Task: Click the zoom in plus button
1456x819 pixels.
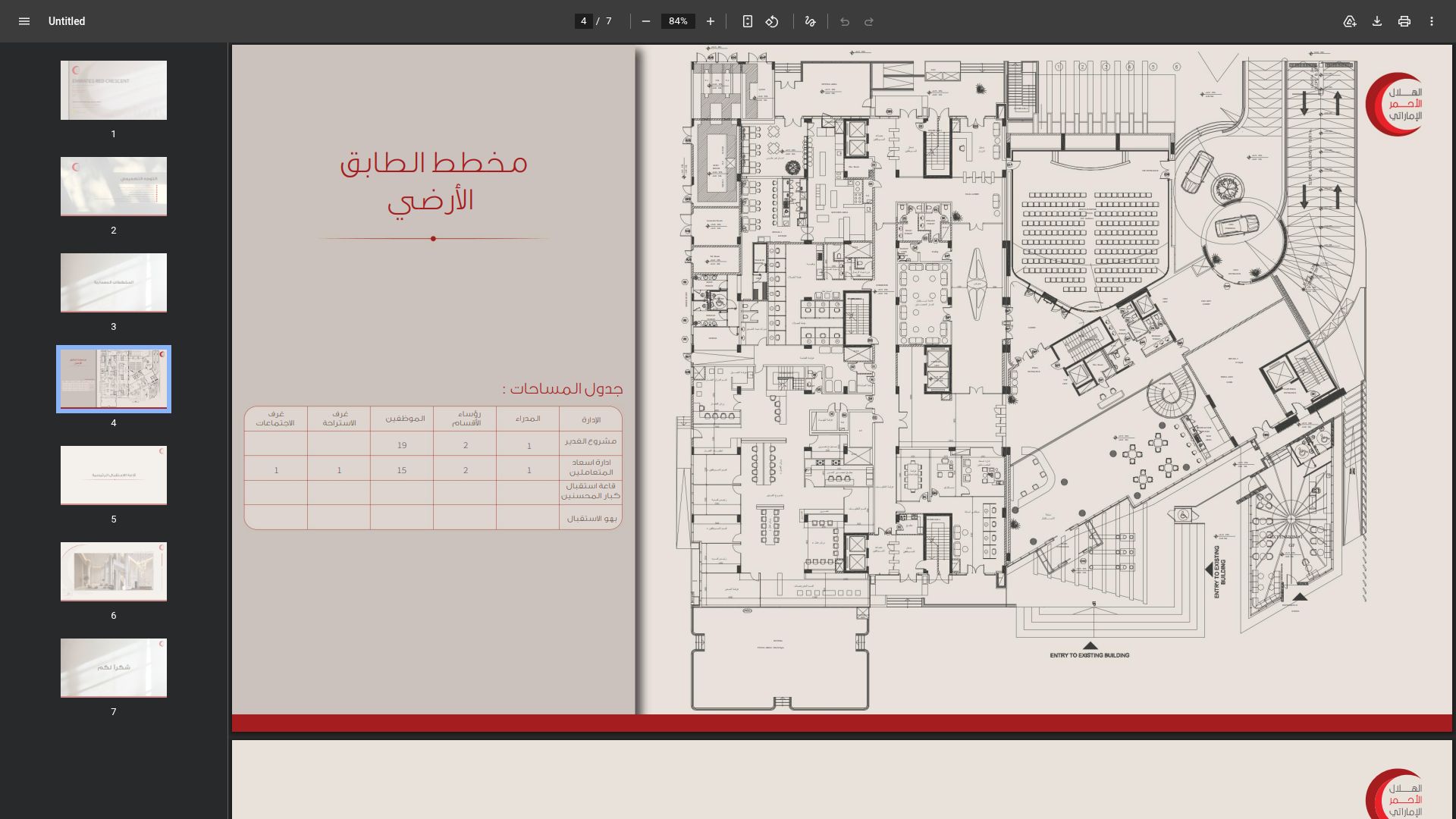Action: click(711, 21)
